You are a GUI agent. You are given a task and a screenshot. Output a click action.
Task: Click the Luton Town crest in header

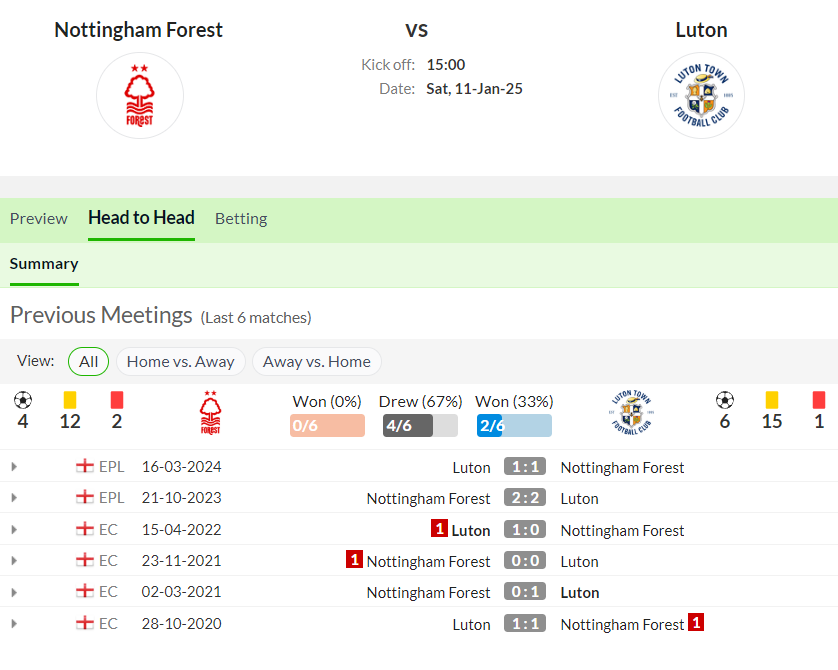pyautogui.click(x=701, y=96)
